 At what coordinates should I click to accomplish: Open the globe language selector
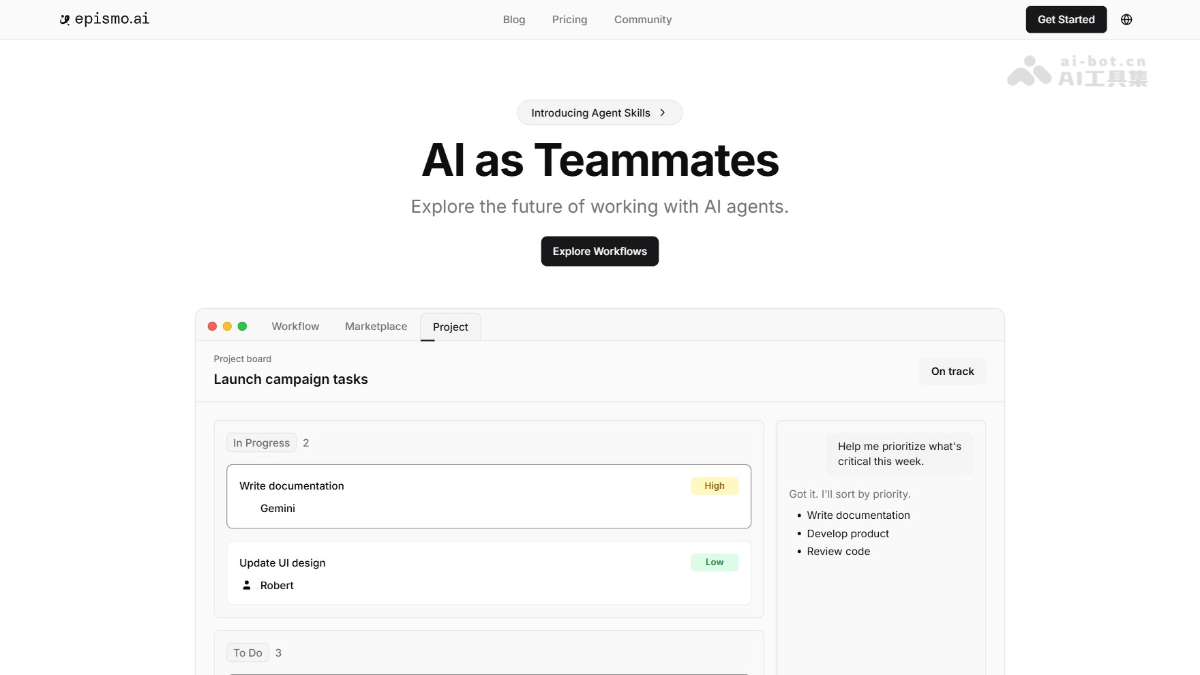[1126, 20]
